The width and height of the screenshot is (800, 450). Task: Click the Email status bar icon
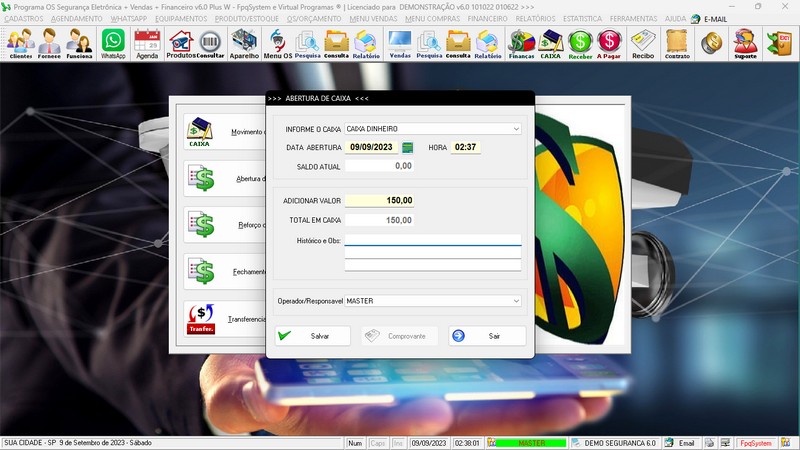(x=680, y=443)
